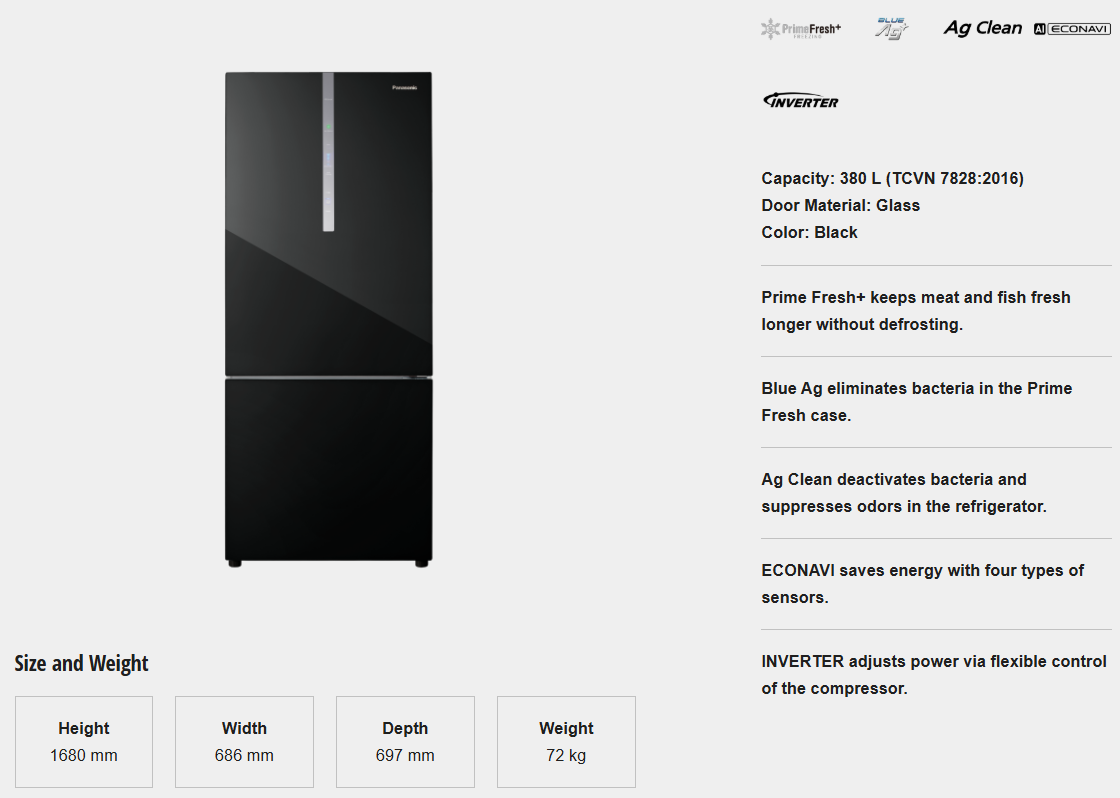Click the Size and Weight heading
Image resolution: width=1120 pixels, height=798 pixels.
[x=81, y=664]
